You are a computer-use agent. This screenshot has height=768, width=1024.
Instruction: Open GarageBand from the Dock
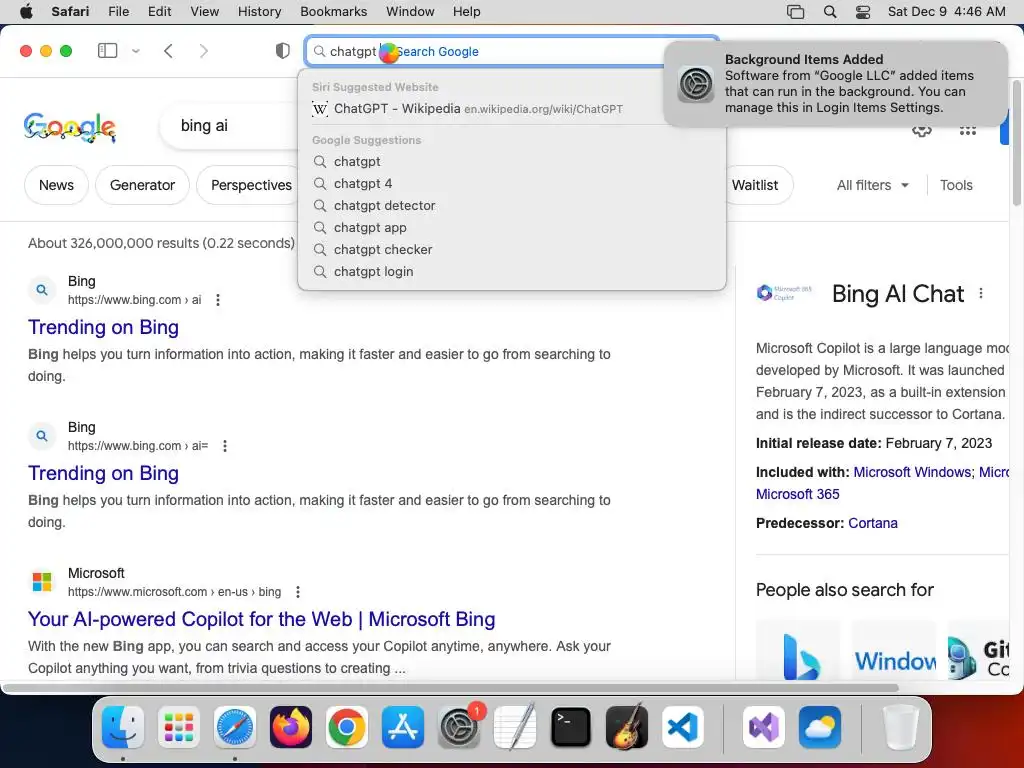point(627,727)
